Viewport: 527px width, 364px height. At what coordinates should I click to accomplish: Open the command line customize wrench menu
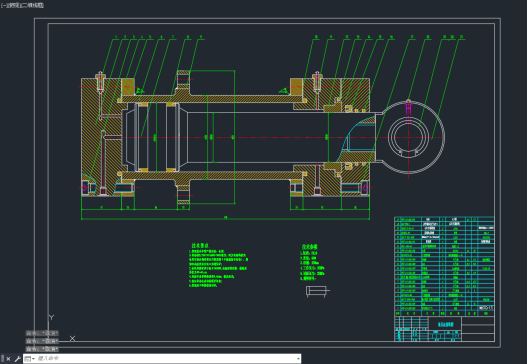pyautogui.click(x=17, y=359)
